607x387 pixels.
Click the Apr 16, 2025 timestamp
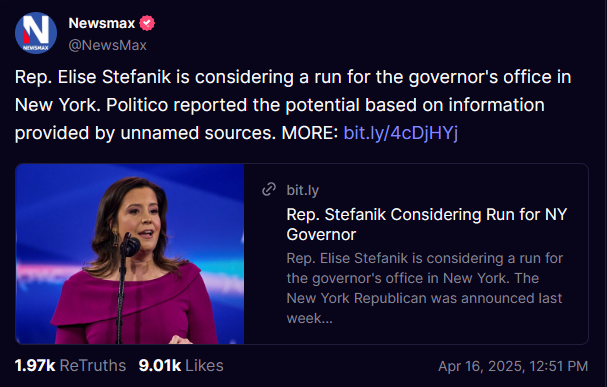click(x=513, y=366)
